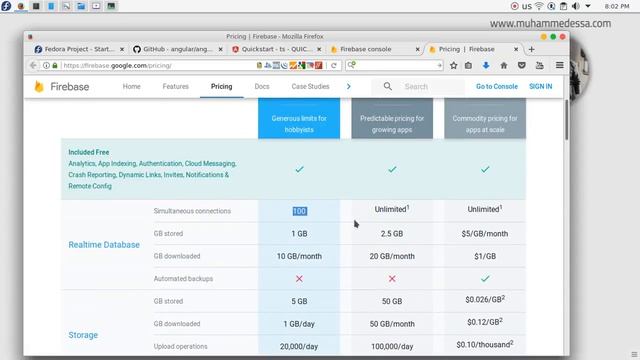Switch to the Quickstart tab
The width and height of the screenshot is (640, 360).
pyautogui.click(x=276, y=49)
